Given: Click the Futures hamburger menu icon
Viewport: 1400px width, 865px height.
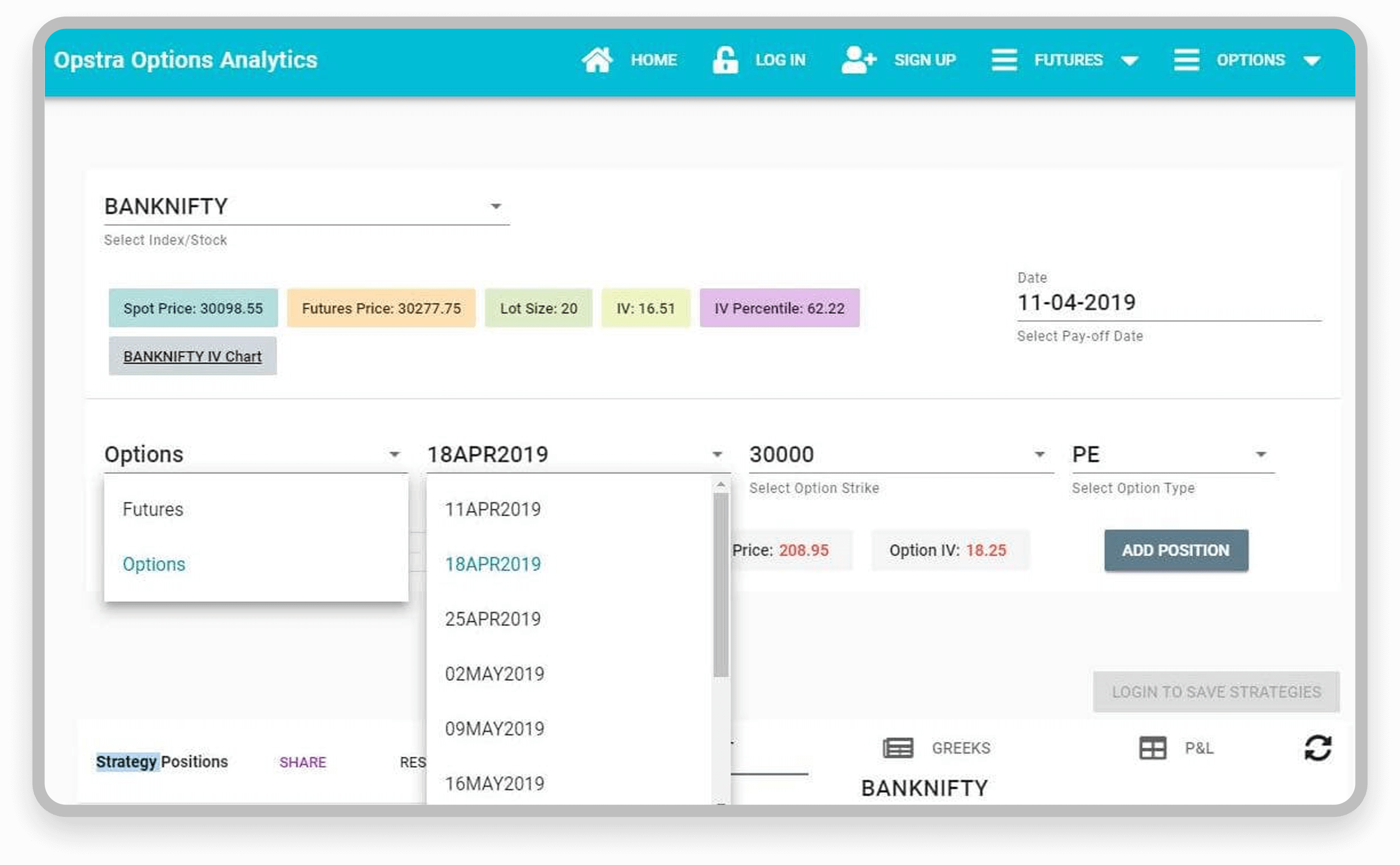Looking at the screenshot, I should coord(1004,60).
